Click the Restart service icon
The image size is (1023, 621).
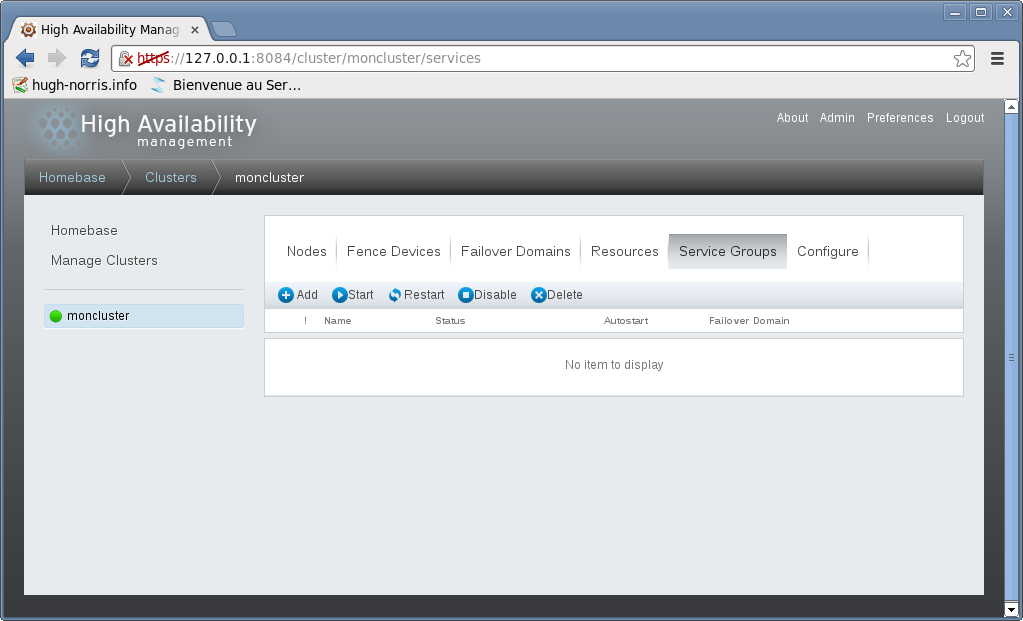(395, 295)
